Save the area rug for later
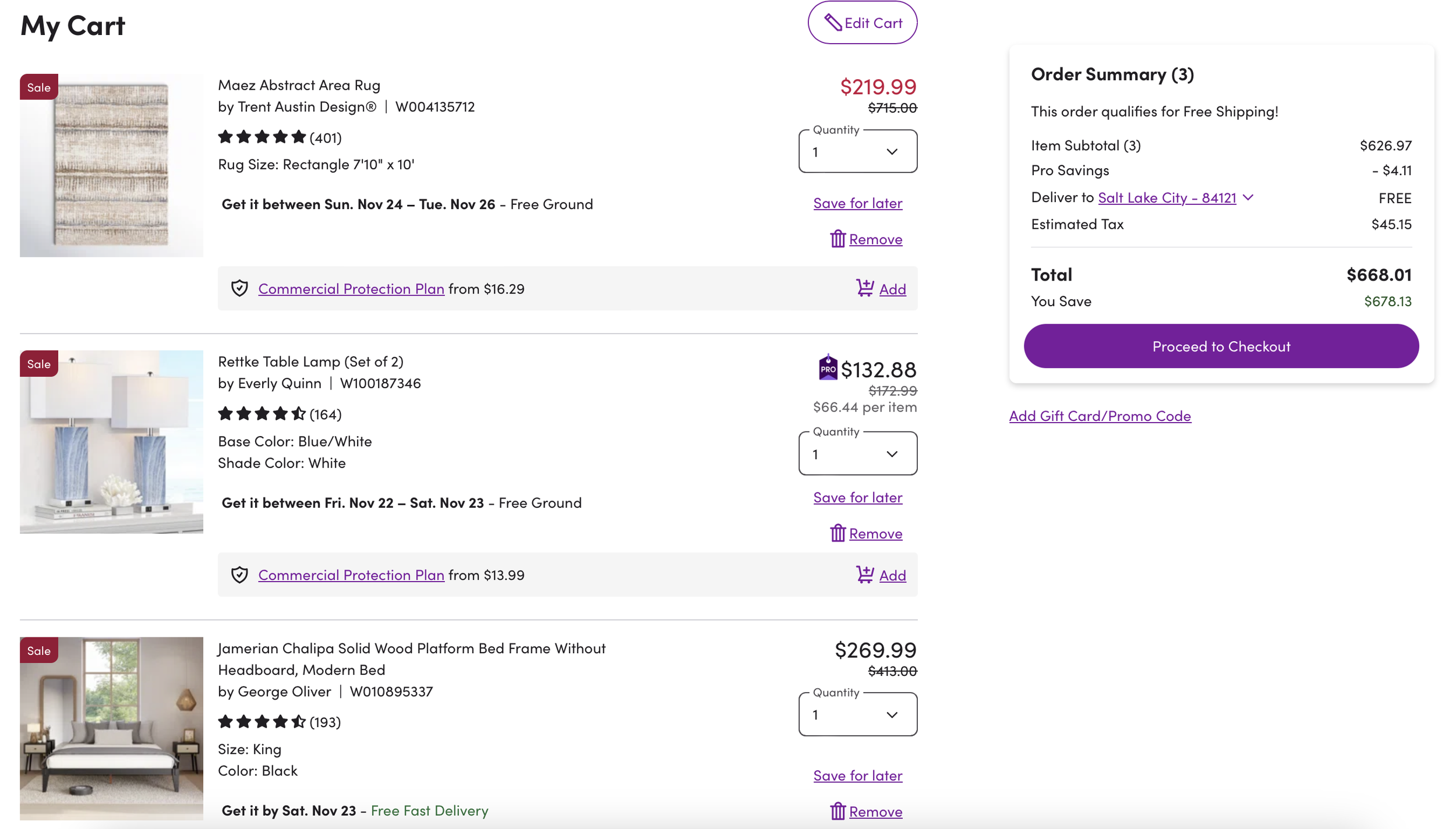The height and width of the screenshot is (829, 1456). point(857,203)
